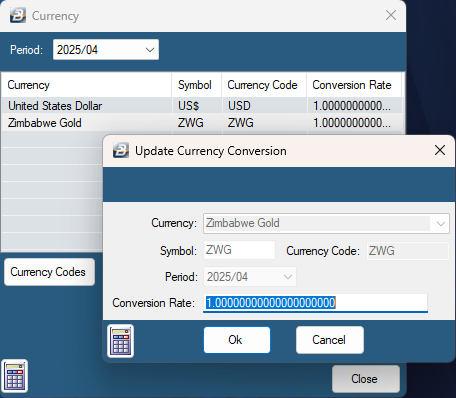Sort by Conversion Rate column header
456x398 pixels.
[x=354, y=85]
